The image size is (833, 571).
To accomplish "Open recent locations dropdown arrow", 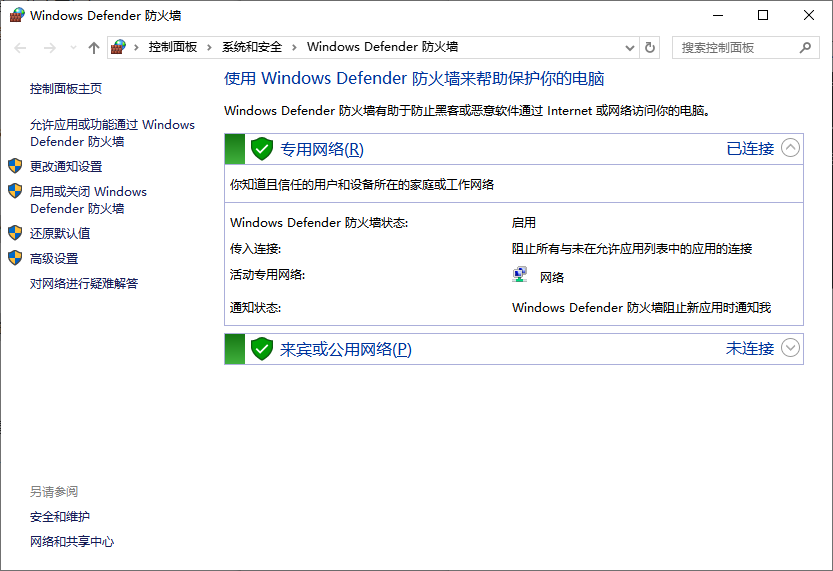I will (x=73, y=48).
